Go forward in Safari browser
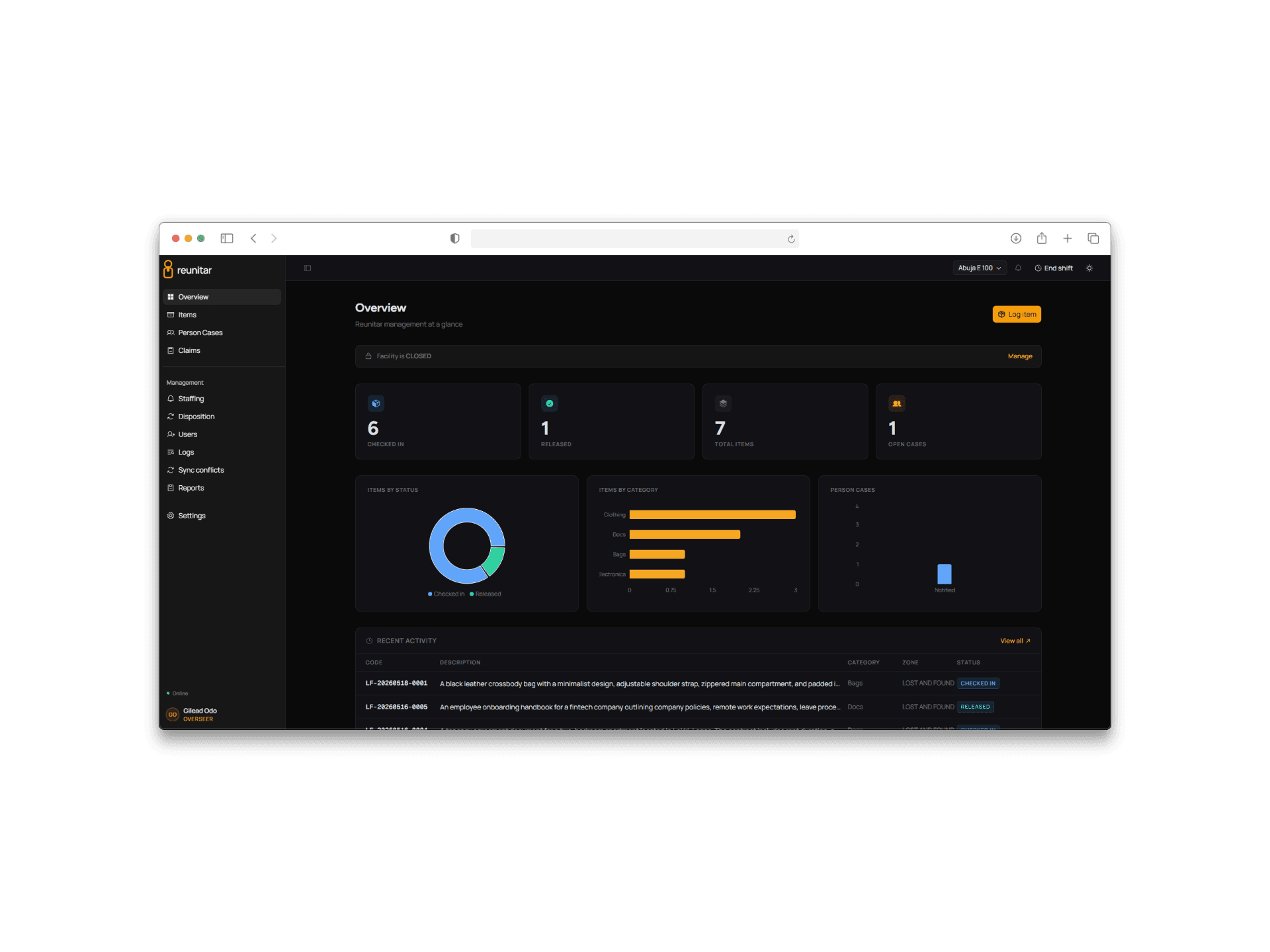The width and height of the screenshot is (1270, 952). point(274,238)
